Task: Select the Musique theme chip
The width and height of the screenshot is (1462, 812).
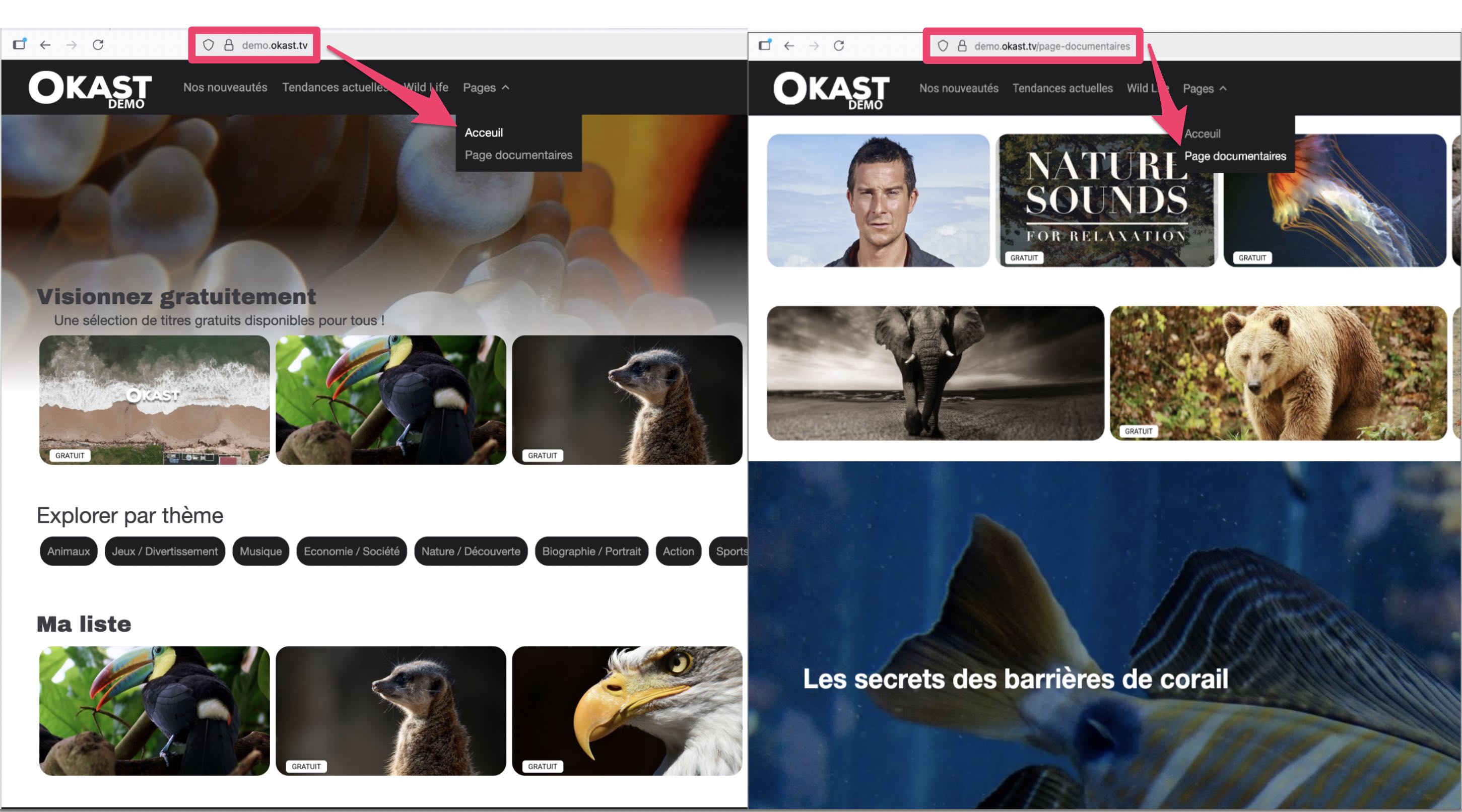Action: tap(260, 551)
